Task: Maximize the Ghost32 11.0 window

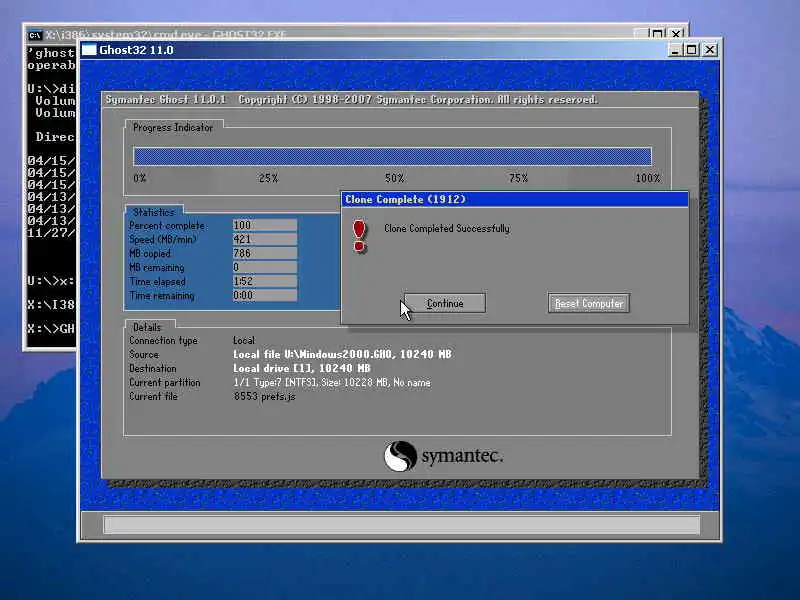Action: pyautogui.click(x=691, y=50)
